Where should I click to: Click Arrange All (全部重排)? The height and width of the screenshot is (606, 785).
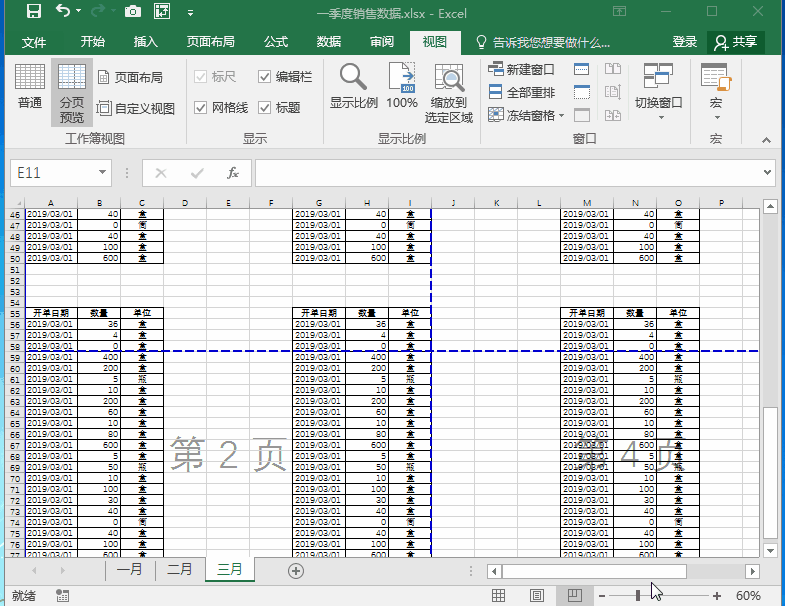(521, 92)
